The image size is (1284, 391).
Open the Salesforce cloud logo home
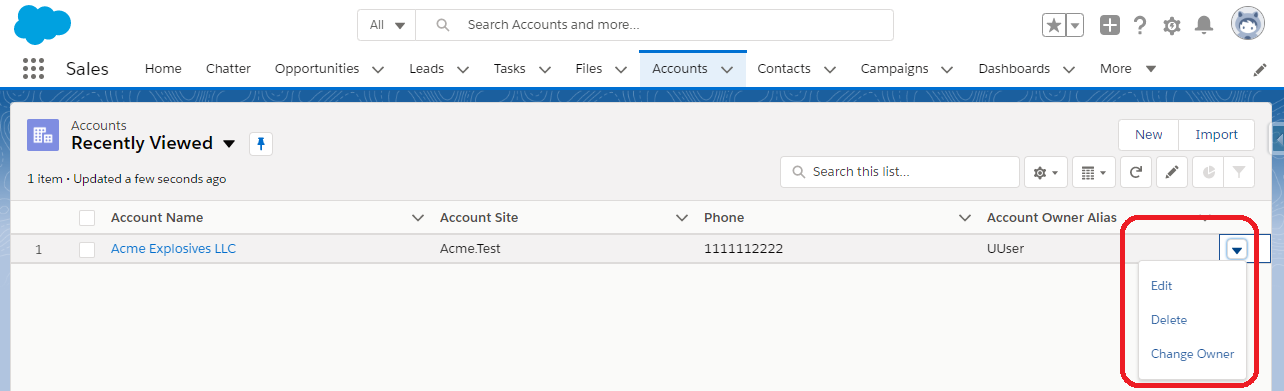coord(43,24)
